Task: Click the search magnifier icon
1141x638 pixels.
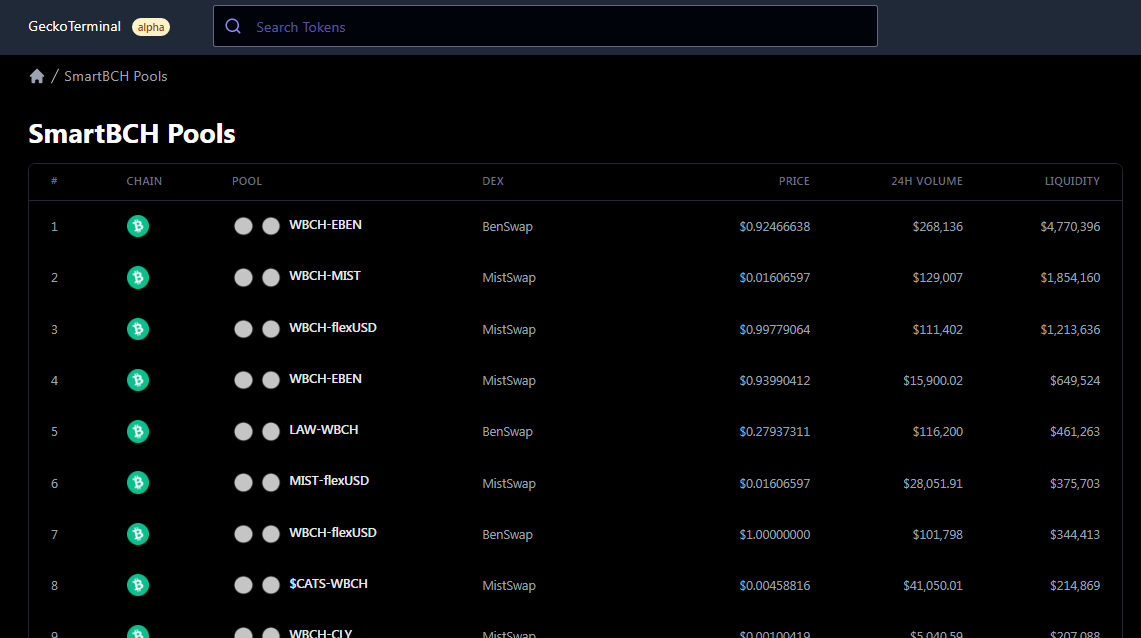Action: pos(233,26)
